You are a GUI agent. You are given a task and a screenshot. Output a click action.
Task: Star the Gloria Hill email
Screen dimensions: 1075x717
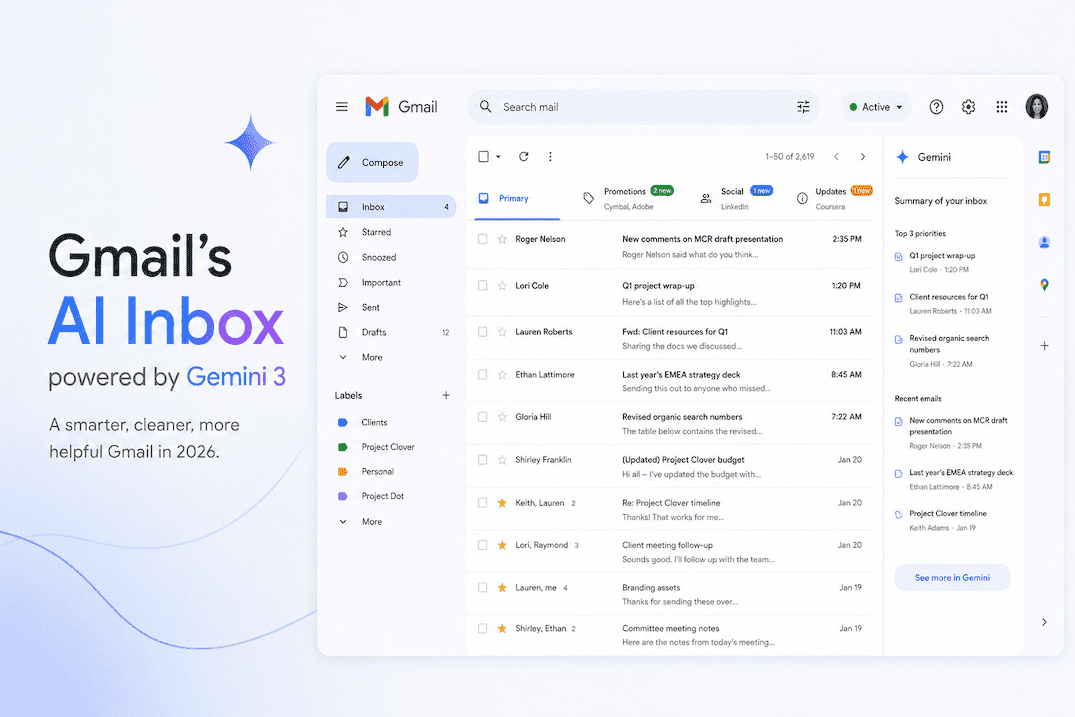tap(502, 417)
